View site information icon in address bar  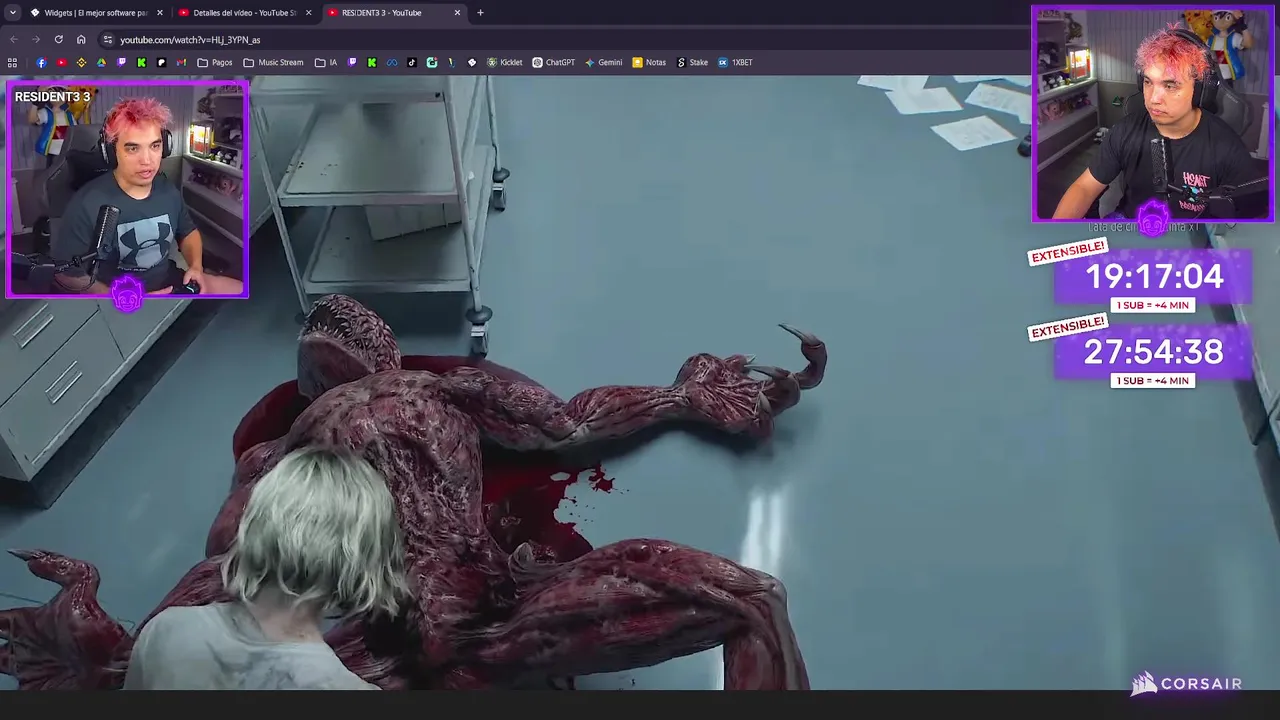[x=108, y=40]
